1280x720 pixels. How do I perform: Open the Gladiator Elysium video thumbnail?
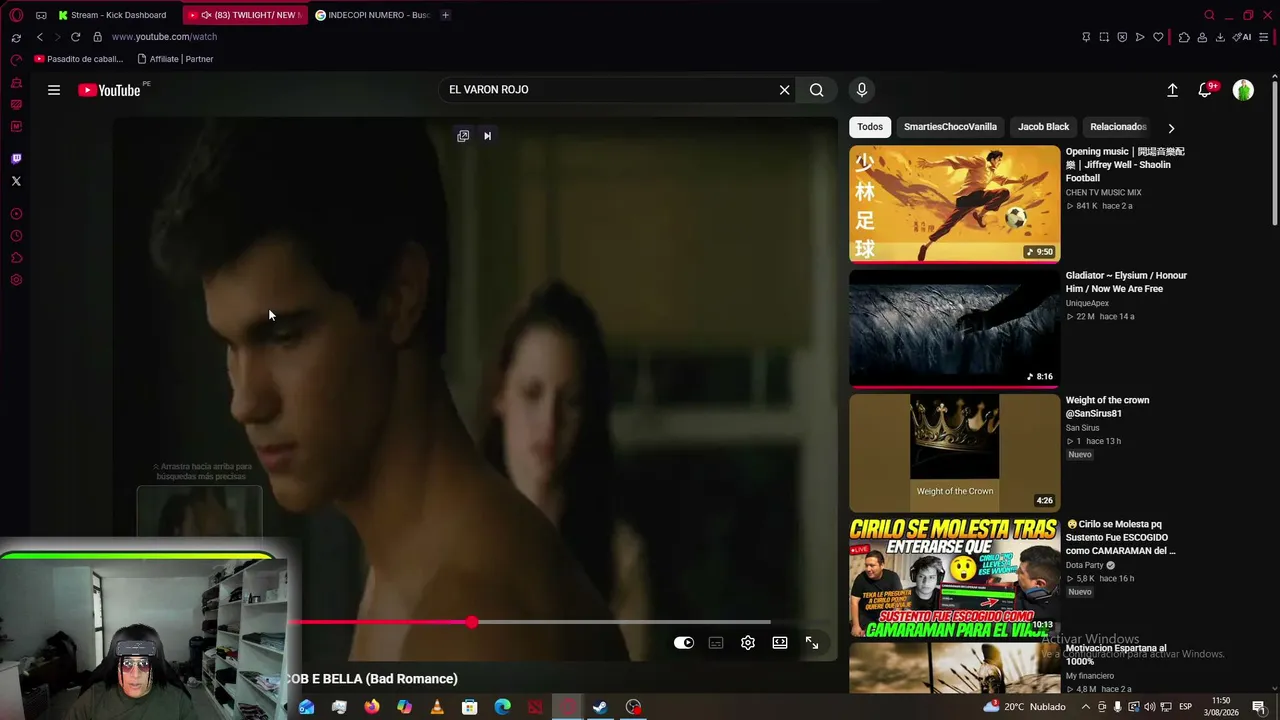click(x=954, y=328)
